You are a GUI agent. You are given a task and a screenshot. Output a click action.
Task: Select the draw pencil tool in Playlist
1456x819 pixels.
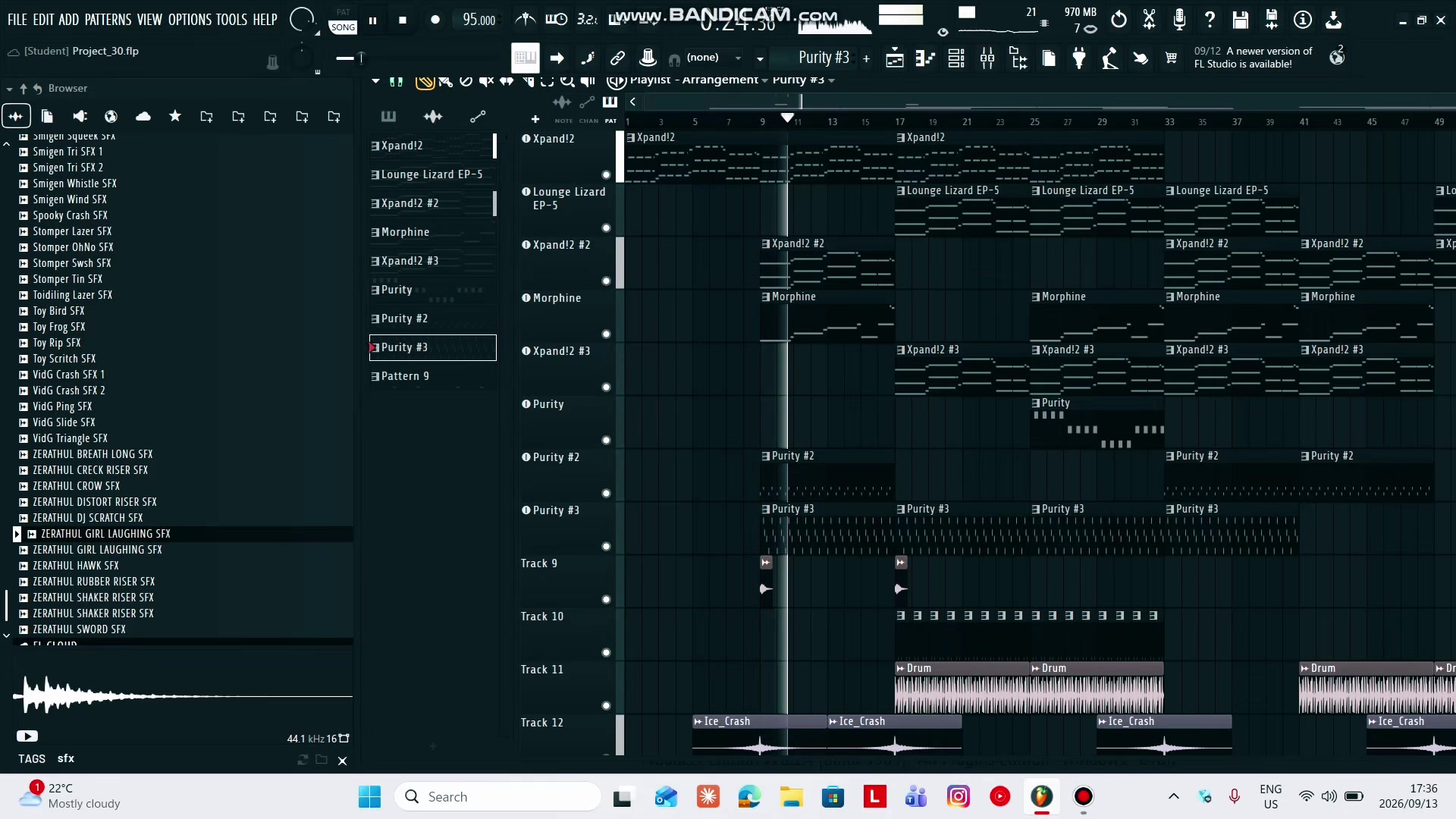click(425, 81)
